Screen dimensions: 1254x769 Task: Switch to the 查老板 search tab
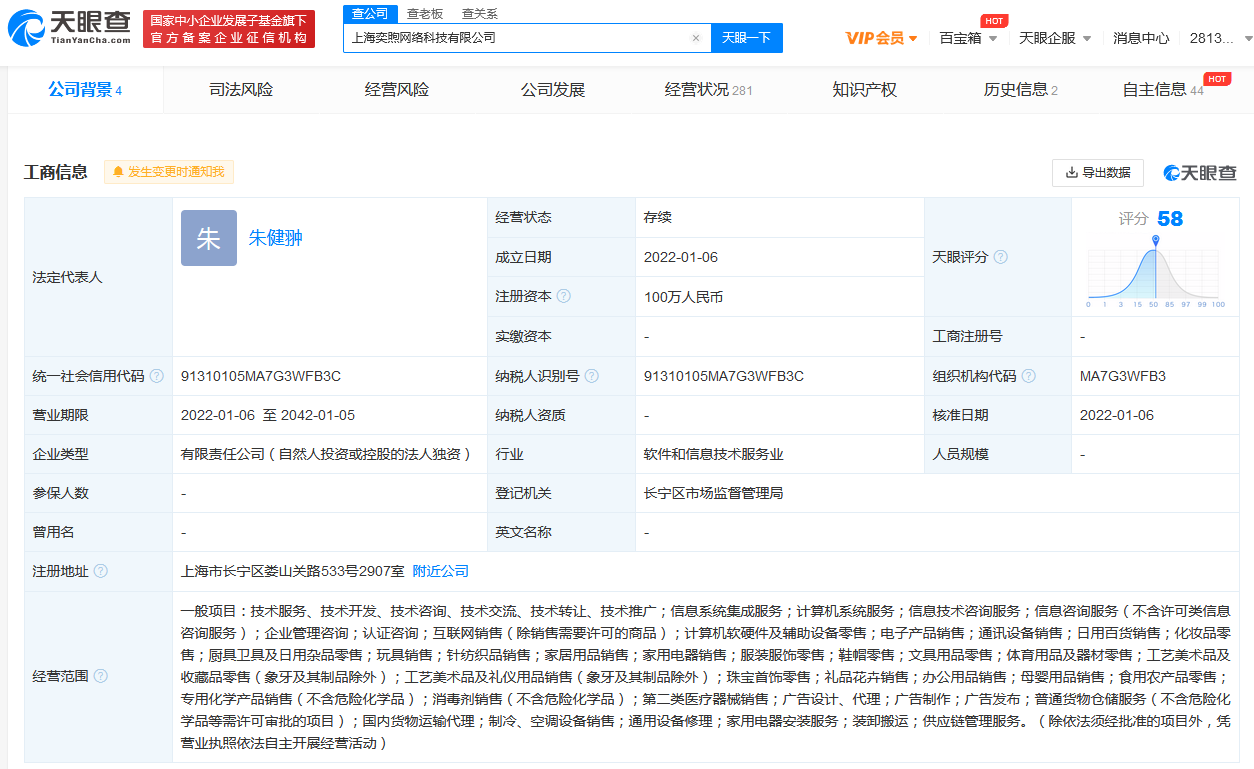(x=425, y=14)
